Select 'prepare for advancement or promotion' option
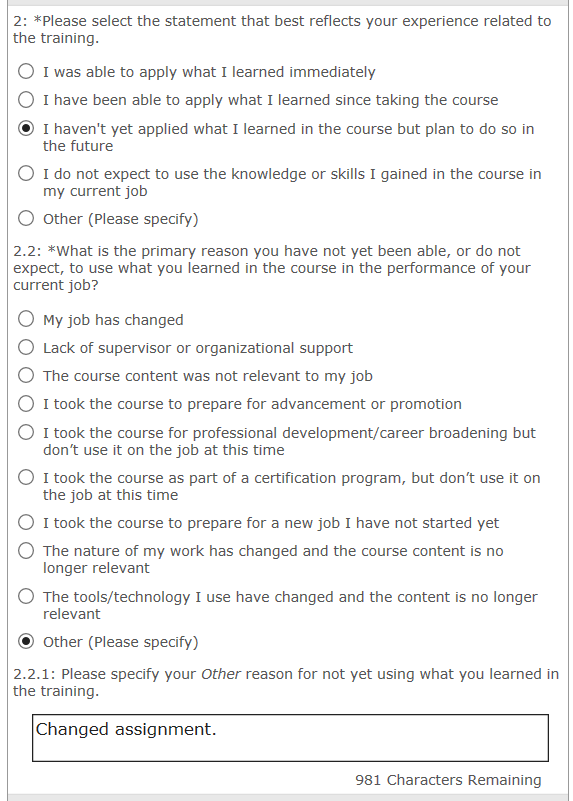Image resolution: width=573 pixels, height=801 pixels. (26, 404)
